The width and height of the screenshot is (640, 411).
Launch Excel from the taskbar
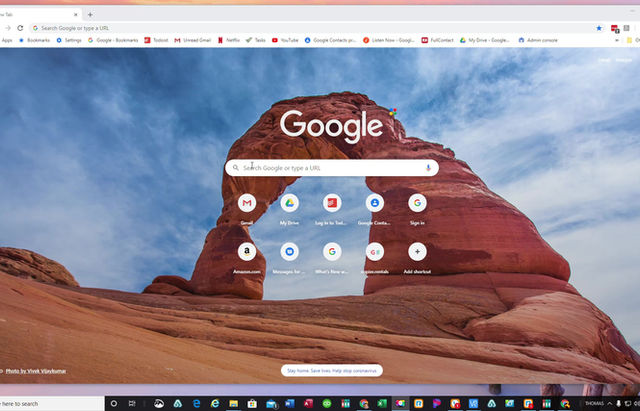coord(382,404)
